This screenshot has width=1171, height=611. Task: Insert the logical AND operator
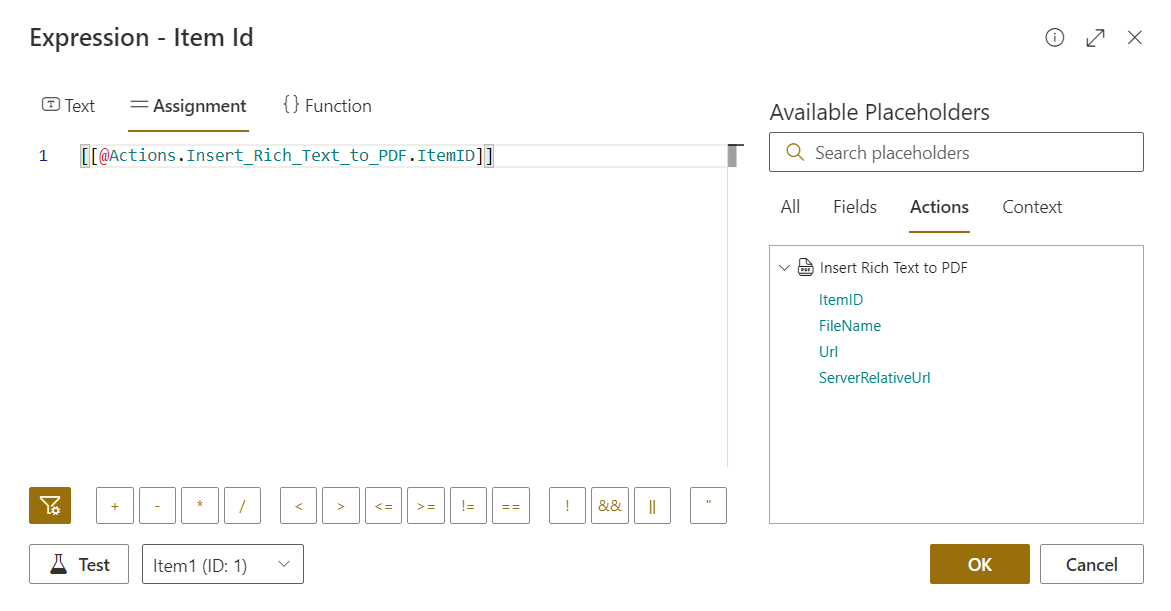point(610,506)
